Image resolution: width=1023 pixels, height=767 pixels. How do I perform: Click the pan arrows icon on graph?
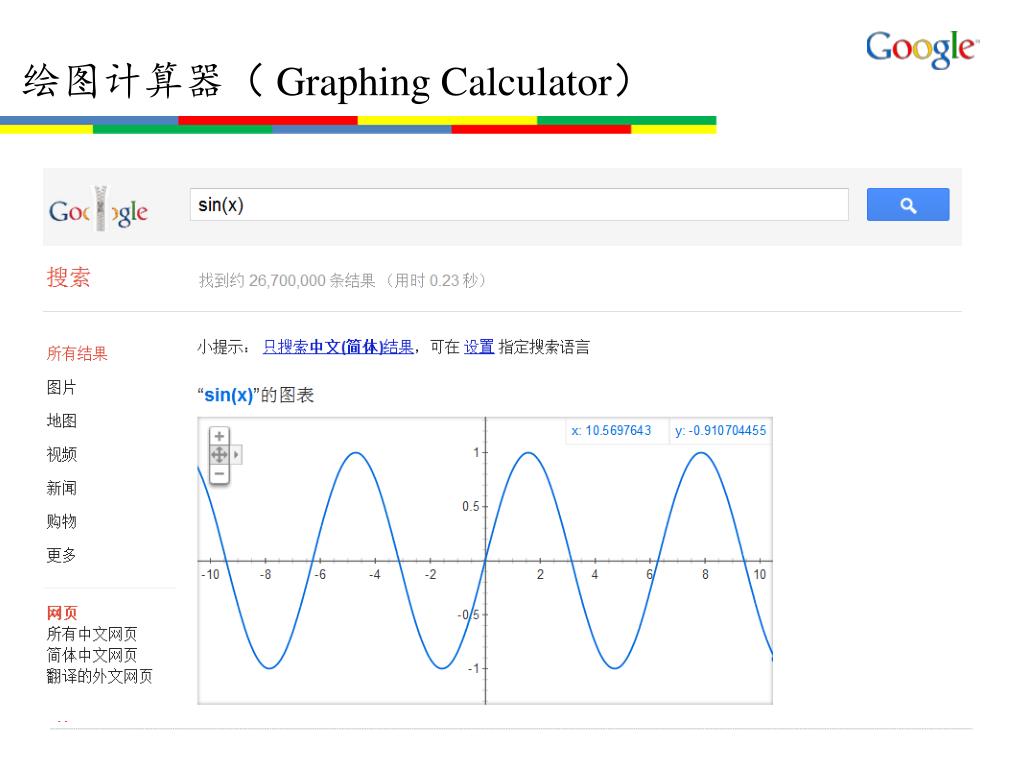pos(219,455)
